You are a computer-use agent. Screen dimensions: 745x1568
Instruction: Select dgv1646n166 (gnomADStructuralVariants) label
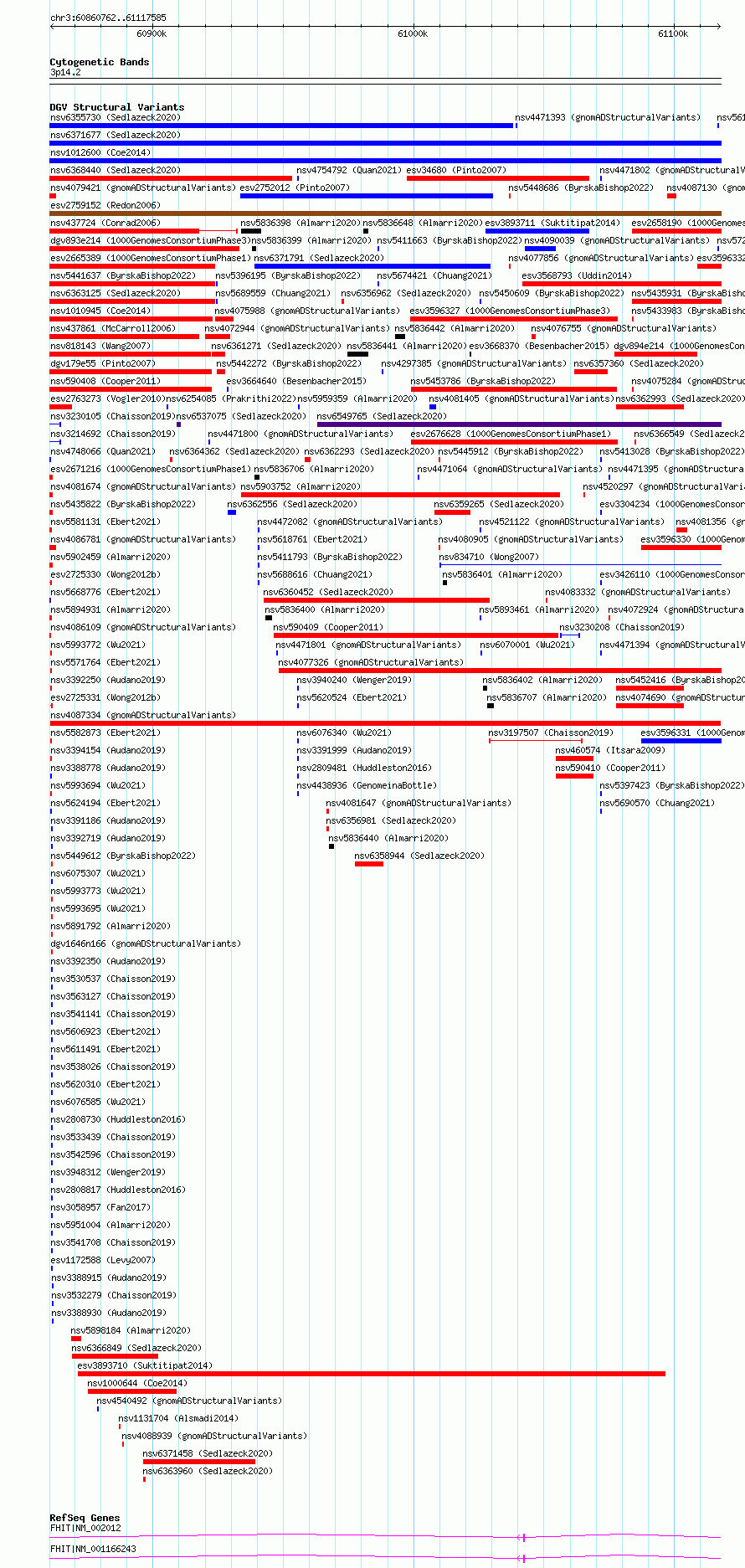(x=146, y=943)
